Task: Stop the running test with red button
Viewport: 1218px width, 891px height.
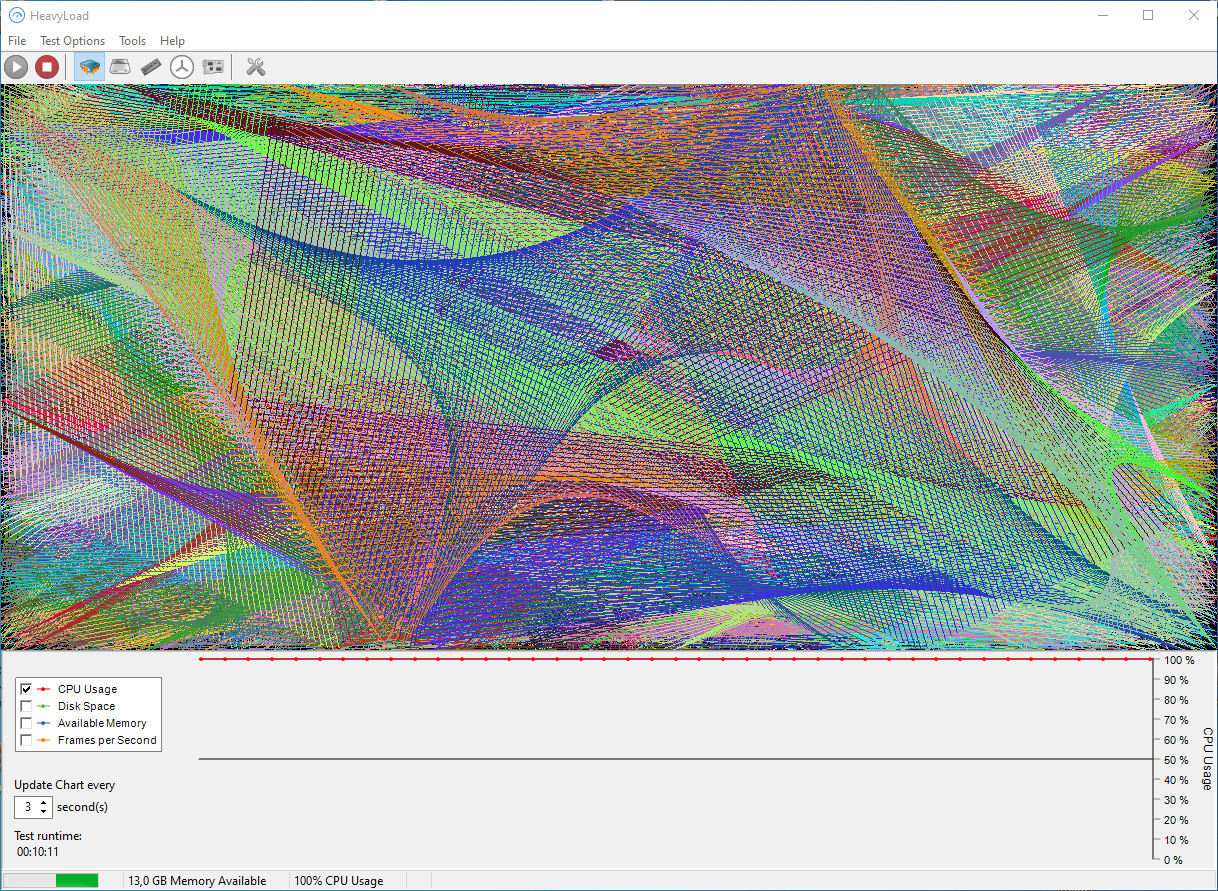Action: pos(46,67)
